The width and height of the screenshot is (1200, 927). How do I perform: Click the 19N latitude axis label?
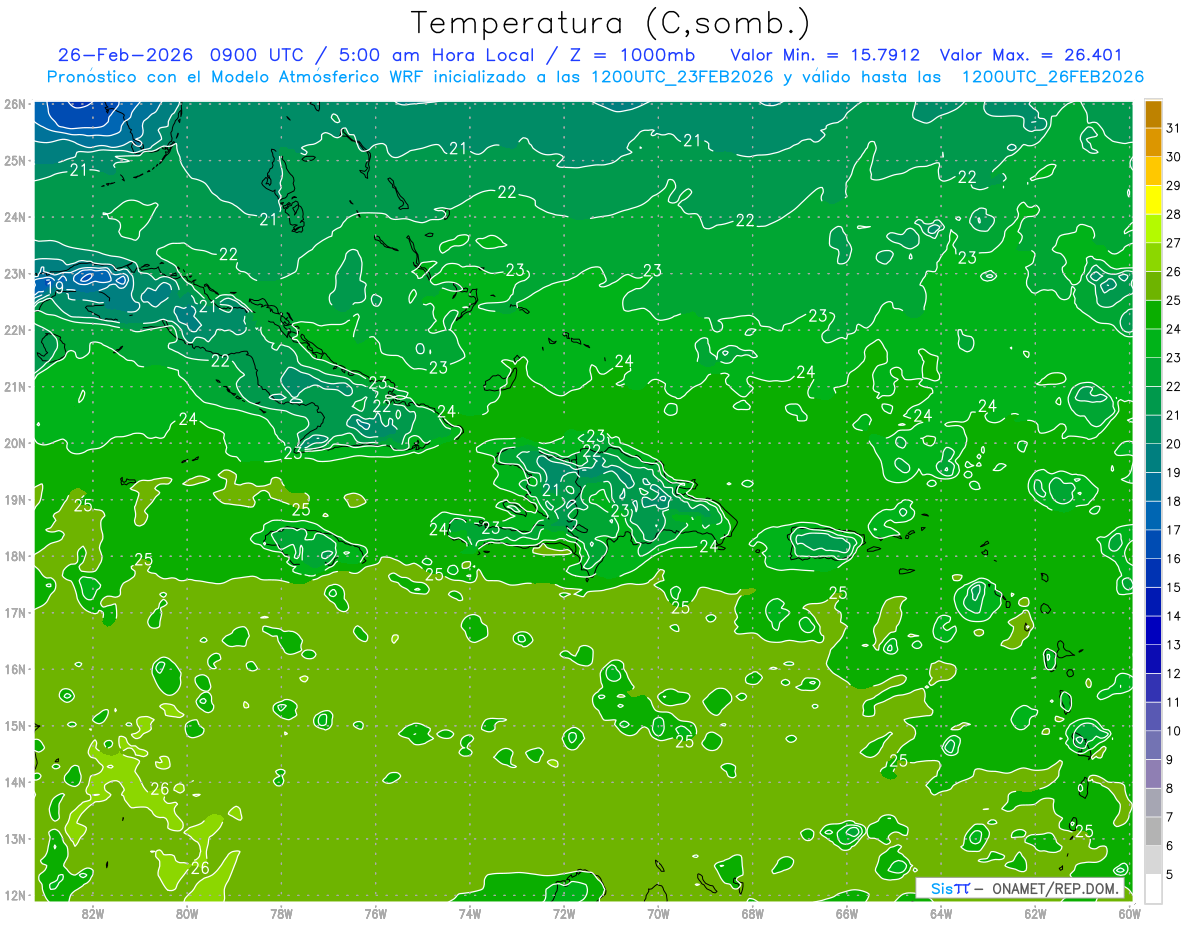tap(15, 499)
